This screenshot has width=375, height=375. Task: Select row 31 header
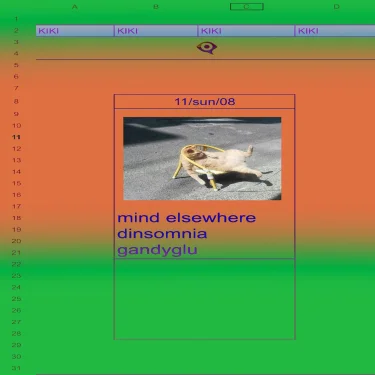pos(16,368)
